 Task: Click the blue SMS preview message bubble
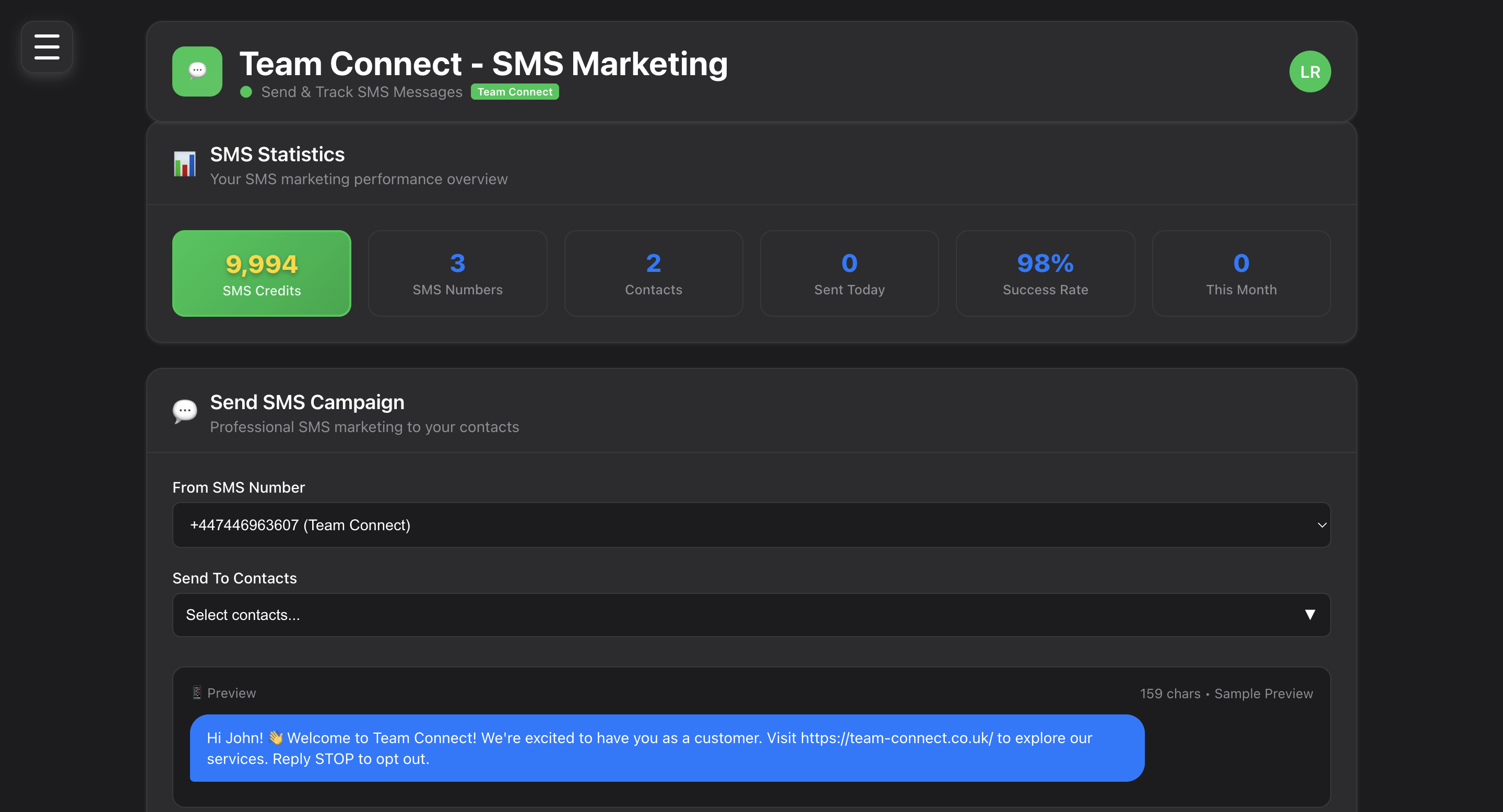tap(667, 748)
